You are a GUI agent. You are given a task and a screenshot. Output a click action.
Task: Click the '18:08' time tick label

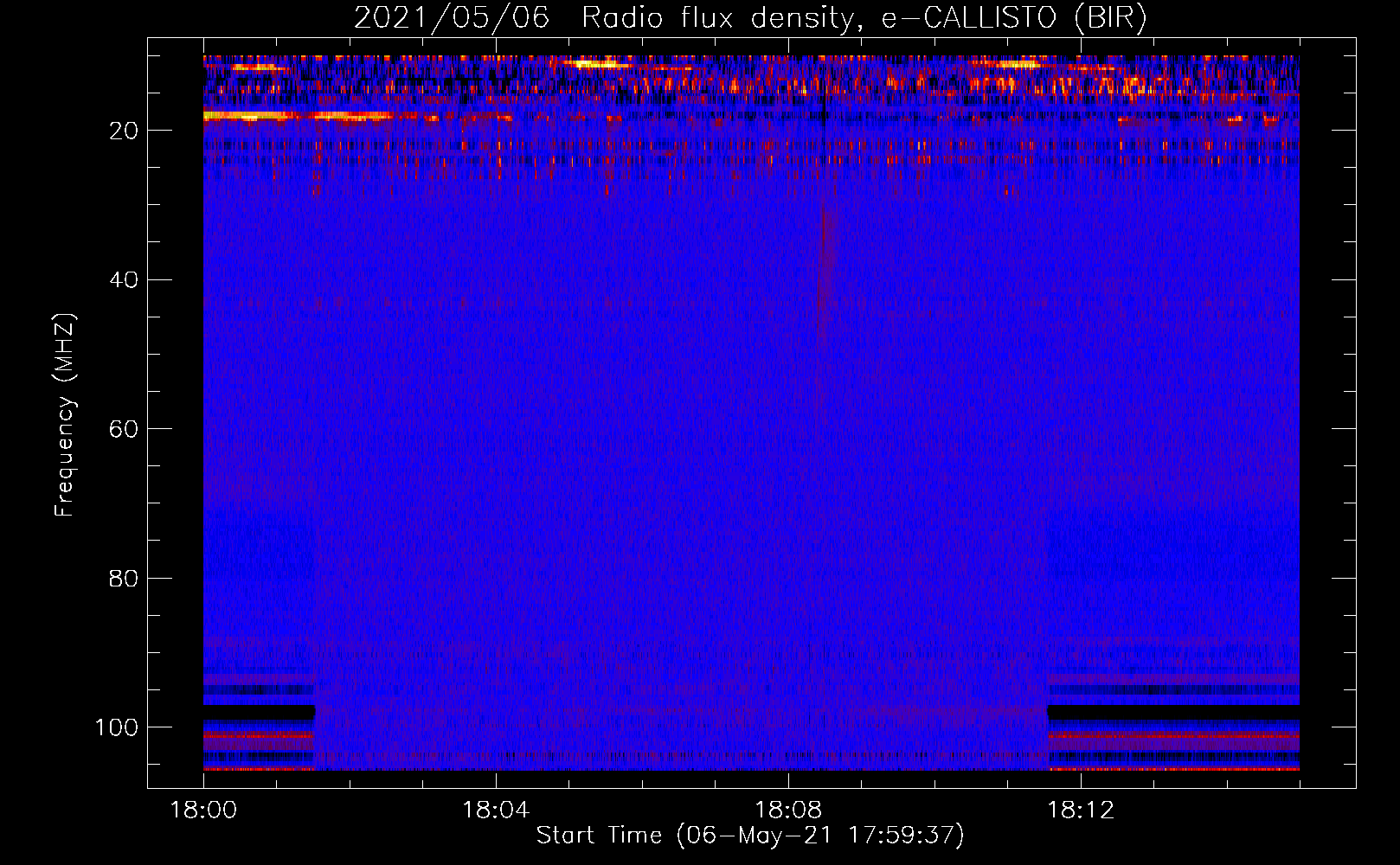pyautogui.click(x=788, y=811)
